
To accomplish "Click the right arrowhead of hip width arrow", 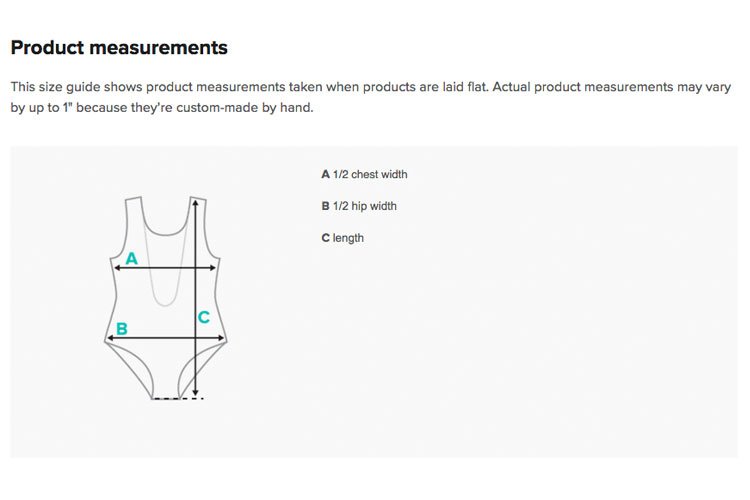I will pos(221,338).
